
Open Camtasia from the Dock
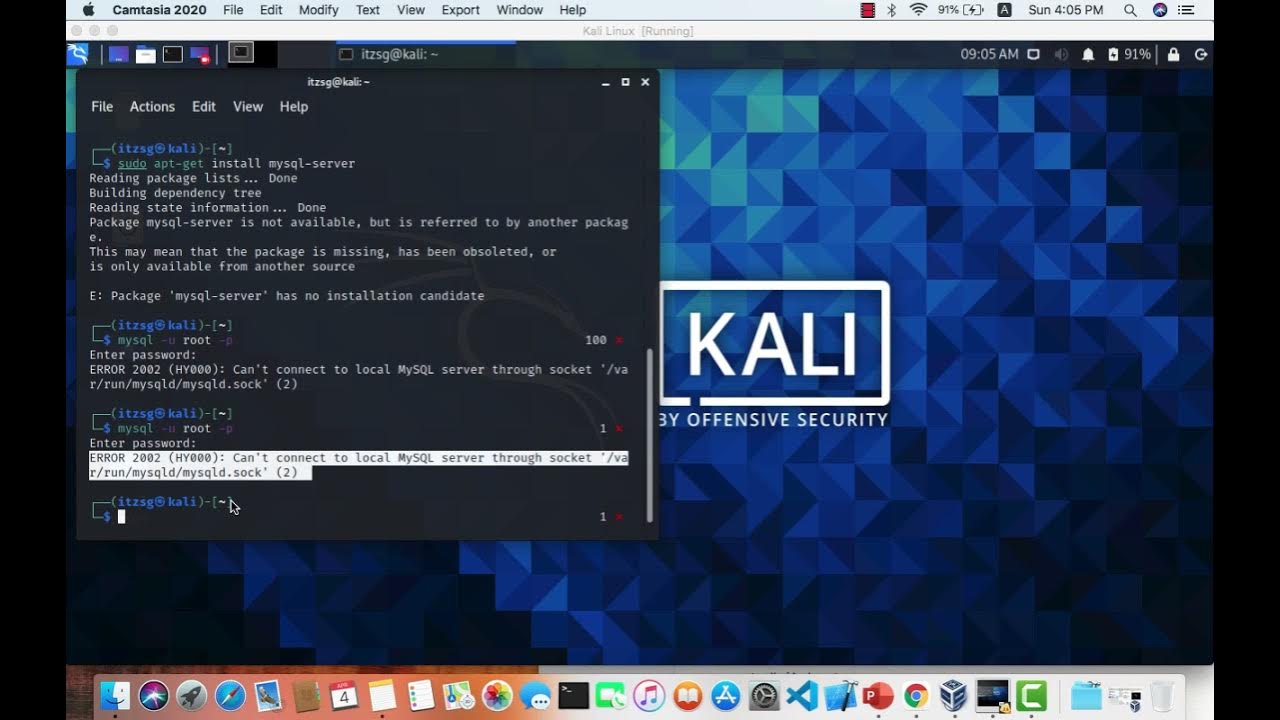[x=1031, y=695]
